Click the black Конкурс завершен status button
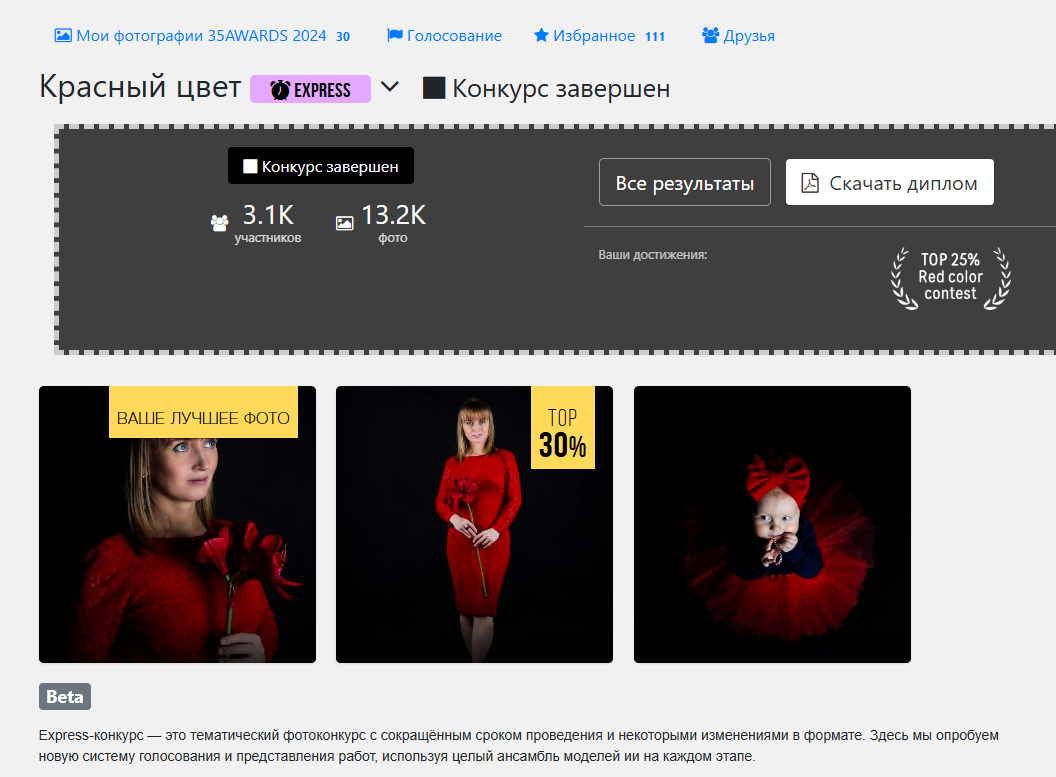This screenshot has width=1056, height=777. click(x=321, y=166)
